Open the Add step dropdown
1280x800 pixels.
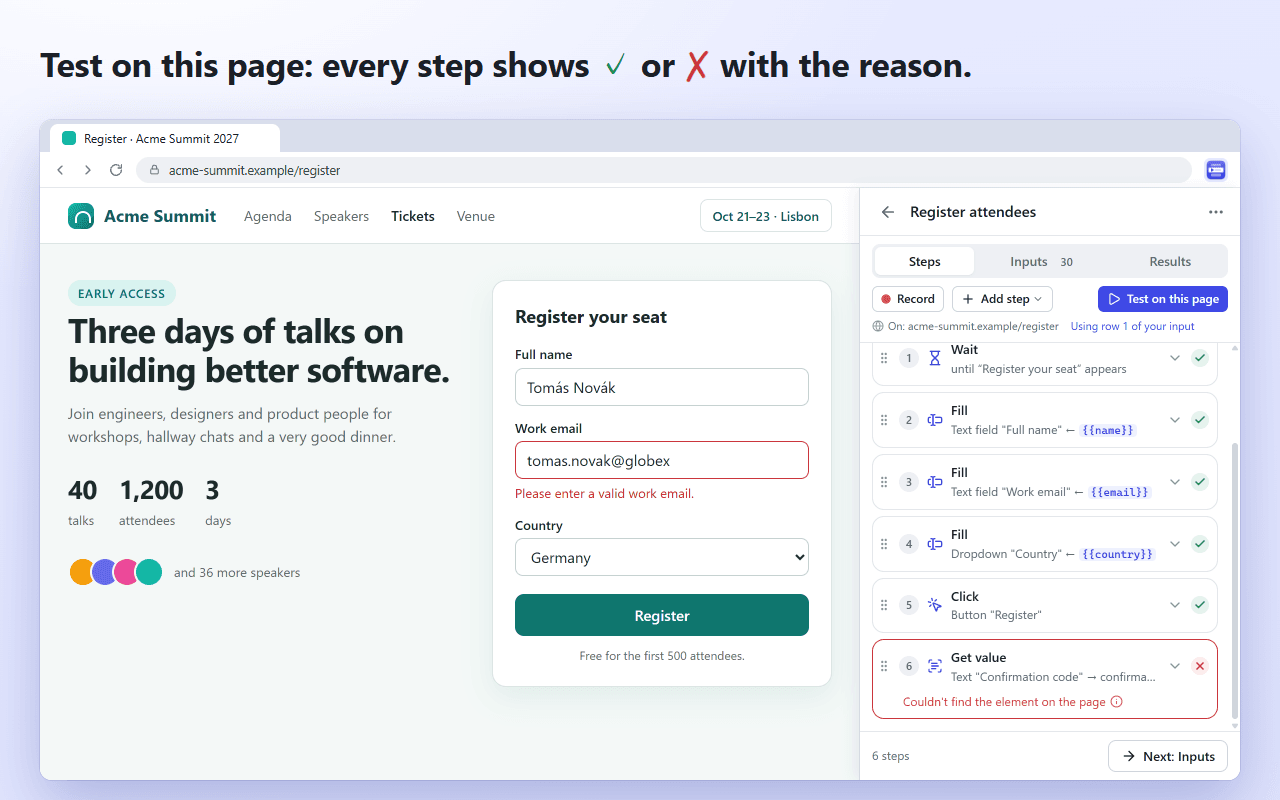(1002, 299)
